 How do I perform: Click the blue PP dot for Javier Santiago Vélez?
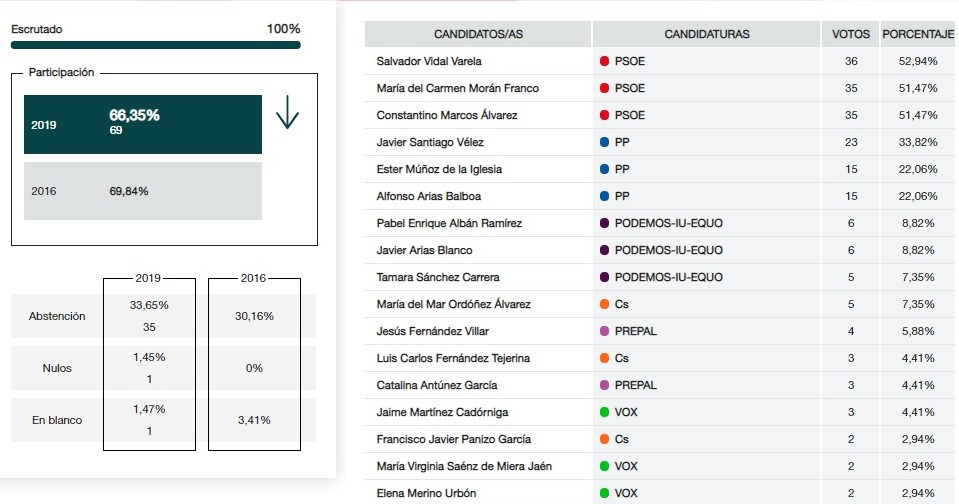point(604,142)
